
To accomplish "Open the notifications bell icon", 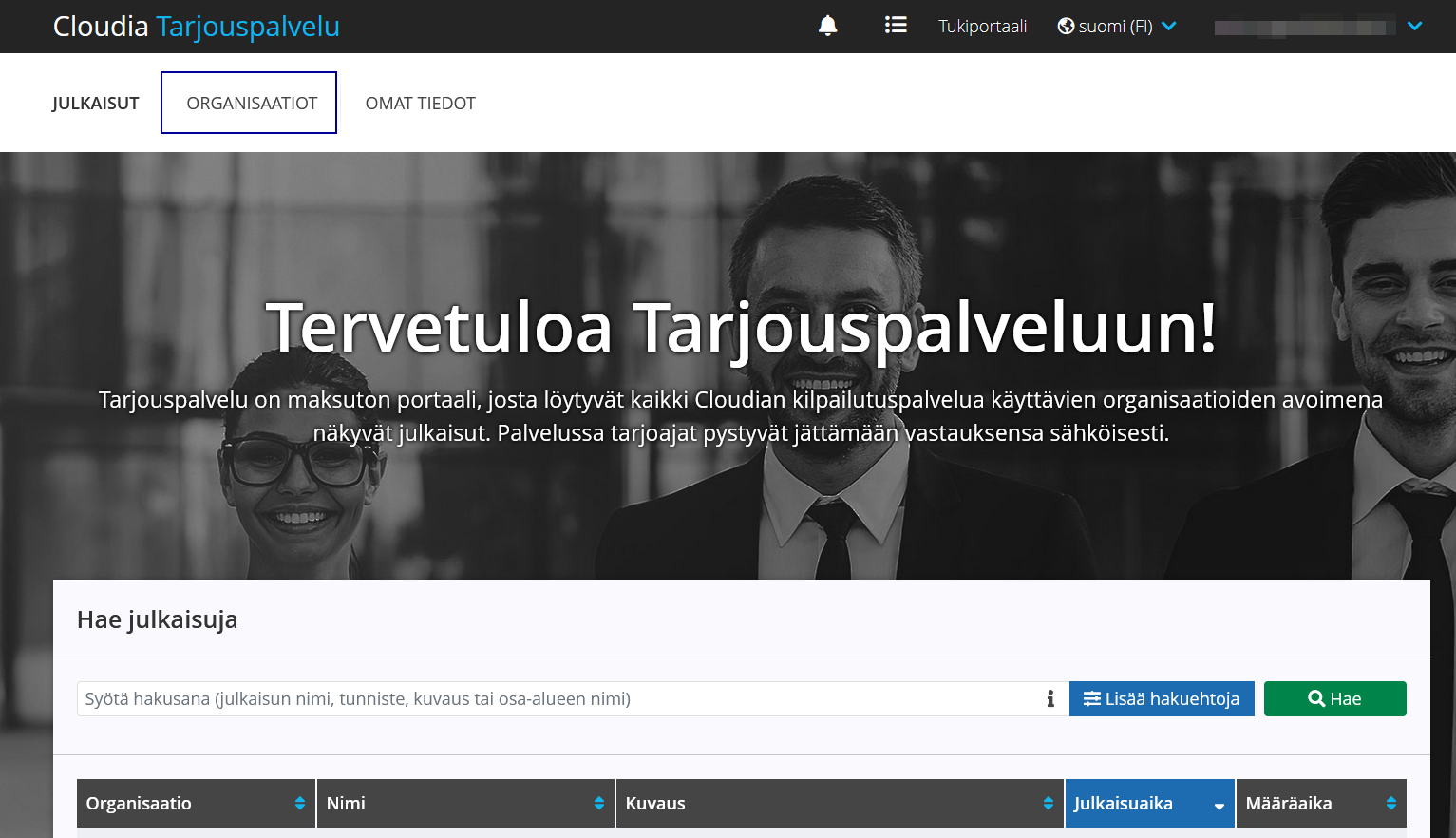I will (x=827, y=26).
